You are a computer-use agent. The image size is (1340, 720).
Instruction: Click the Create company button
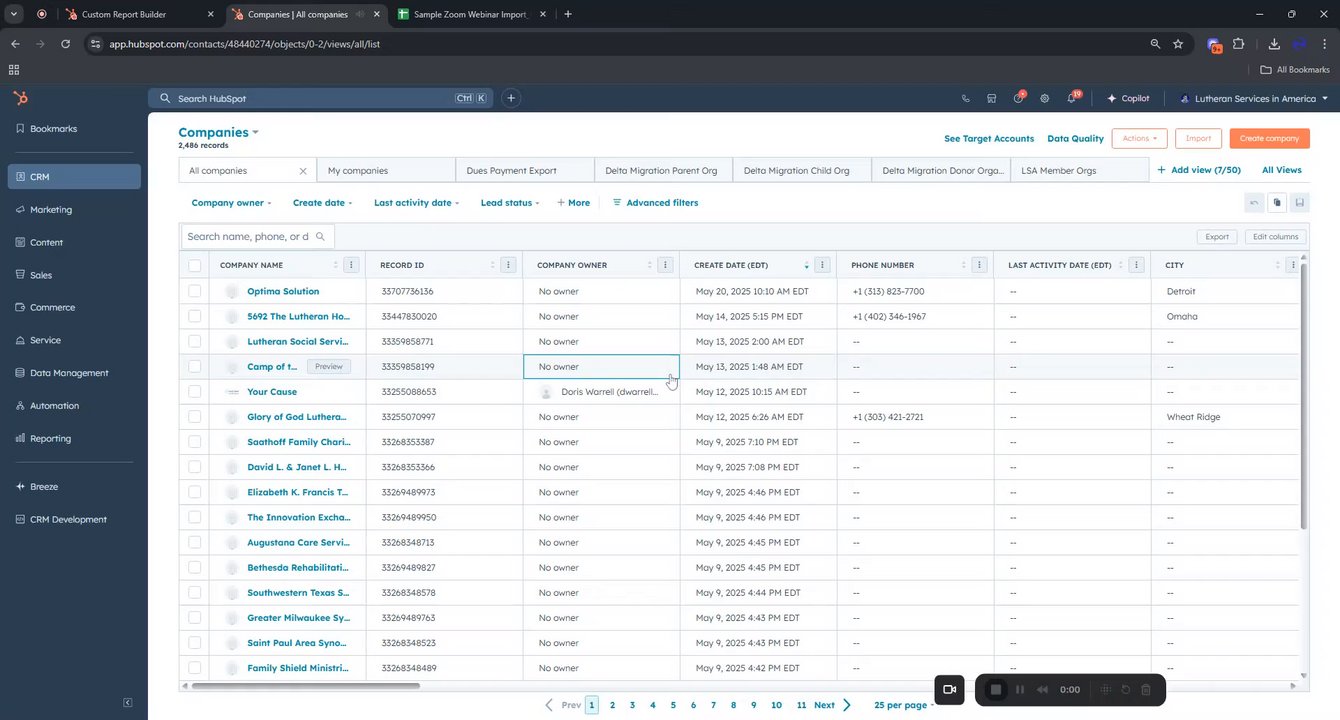pyautogui.click(x=1268, y=139)
